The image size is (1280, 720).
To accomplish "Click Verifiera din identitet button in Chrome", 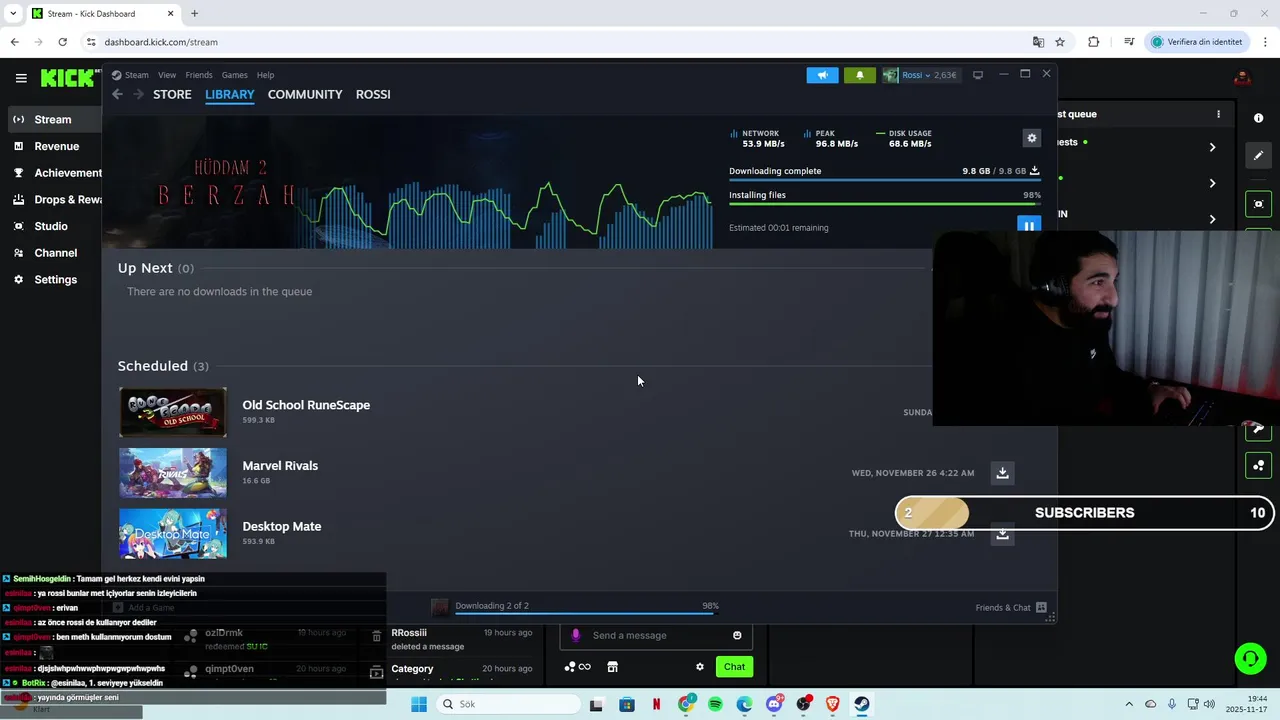I will 1197,42.
